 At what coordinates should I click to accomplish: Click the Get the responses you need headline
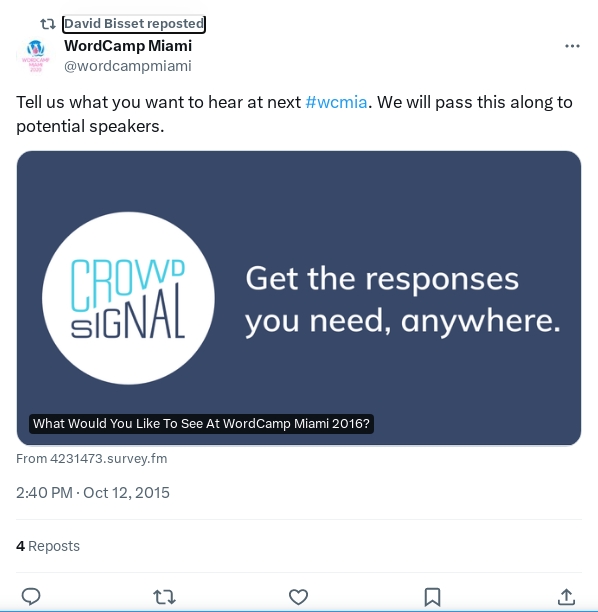tap(402, 300)
